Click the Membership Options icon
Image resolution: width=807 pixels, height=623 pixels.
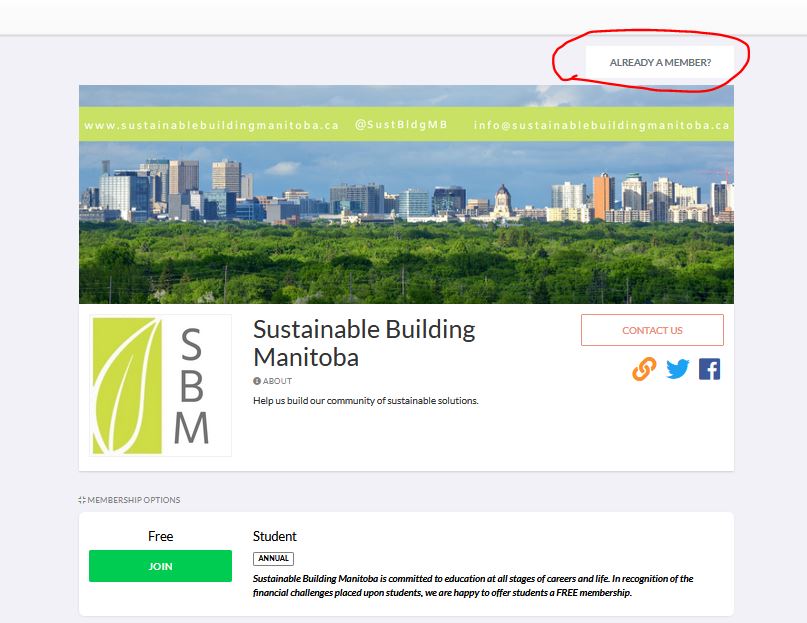(82, 500)
